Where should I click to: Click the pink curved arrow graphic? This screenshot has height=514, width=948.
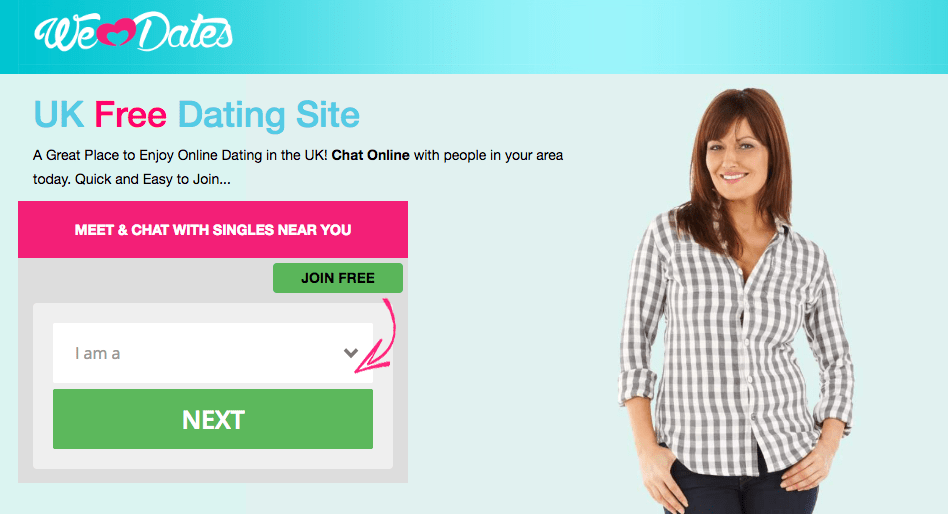[x=376, y=334]
